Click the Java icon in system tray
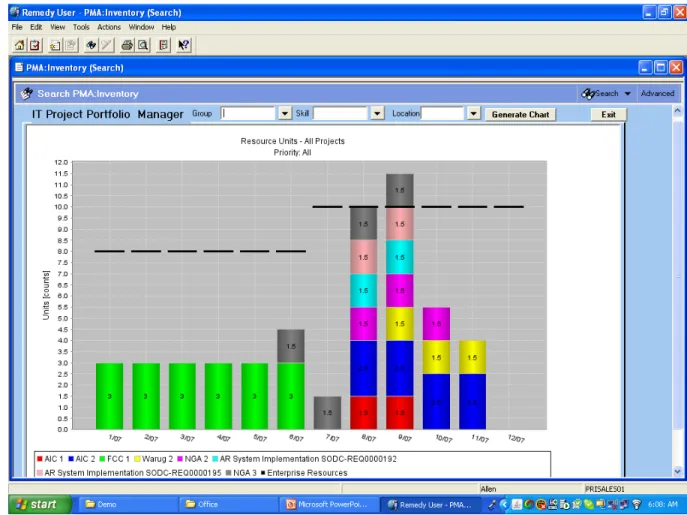 point(517,504)
